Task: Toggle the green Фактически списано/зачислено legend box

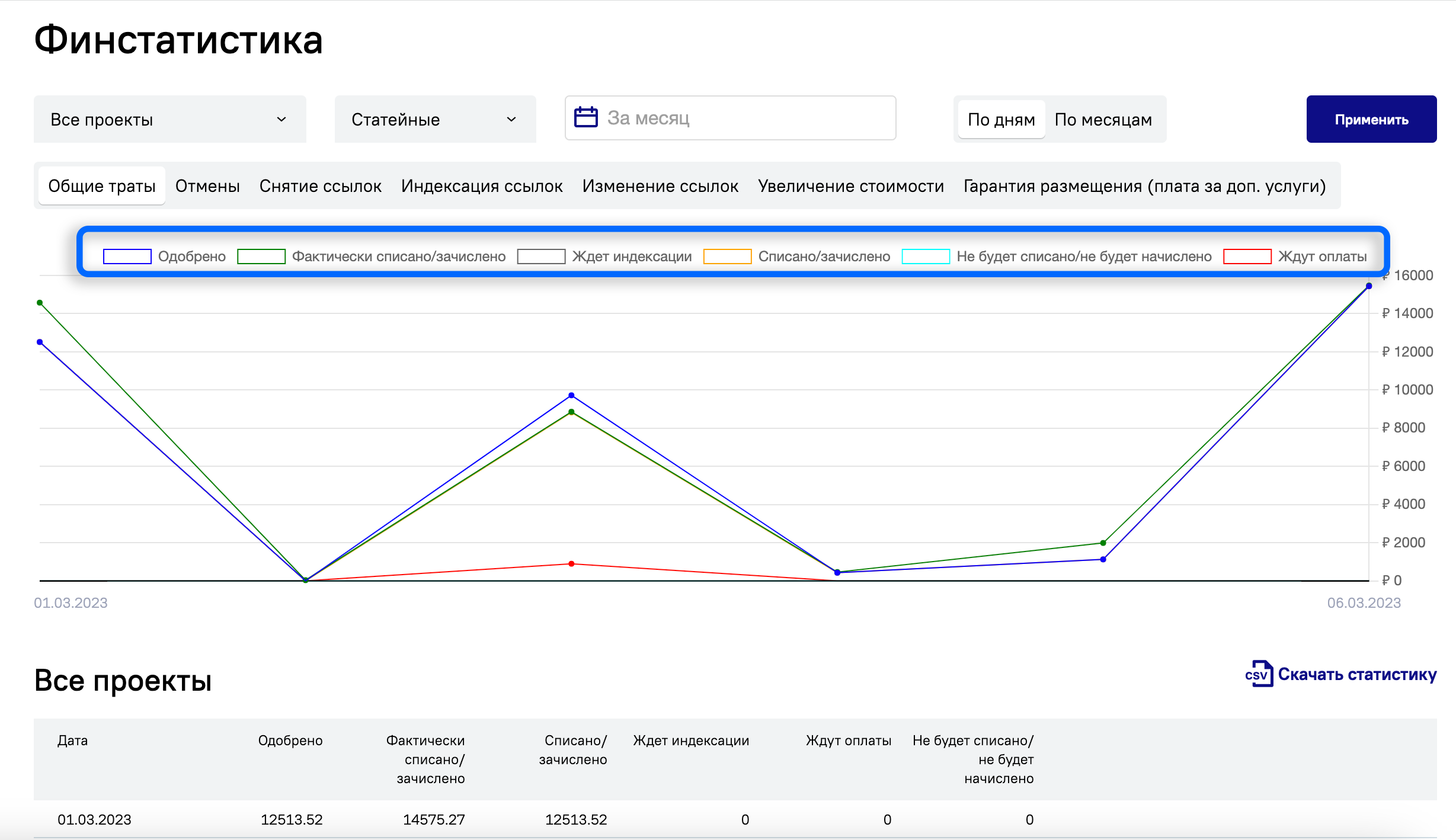Action: point(261,257)
